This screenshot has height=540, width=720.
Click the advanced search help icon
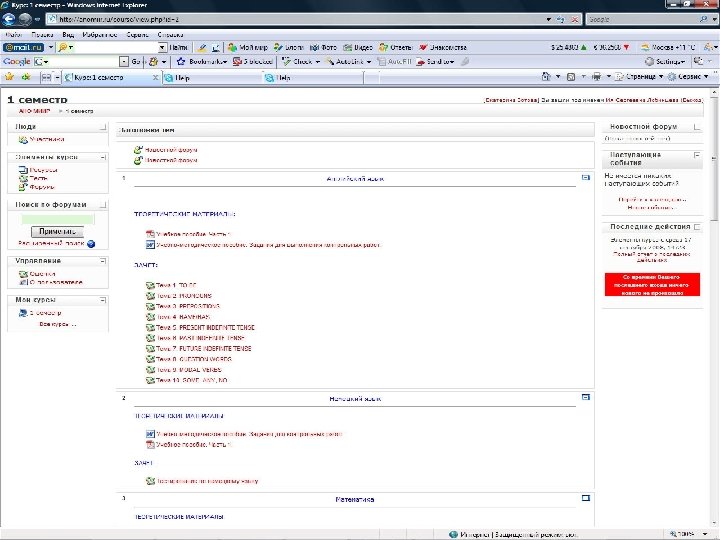[91, 243]
